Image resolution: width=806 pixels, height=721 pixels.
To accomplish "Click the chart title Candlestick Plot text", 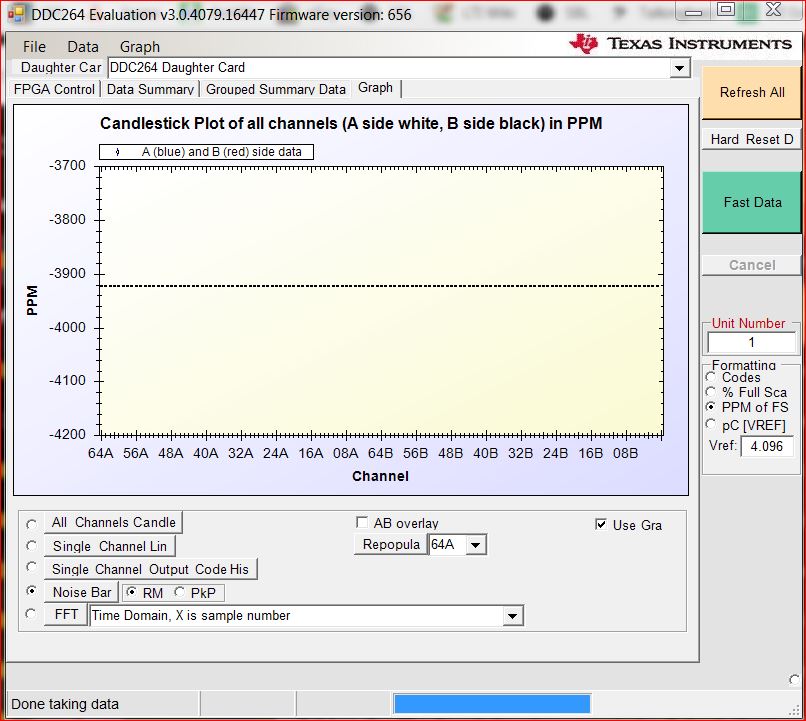I will pos(351,123).
